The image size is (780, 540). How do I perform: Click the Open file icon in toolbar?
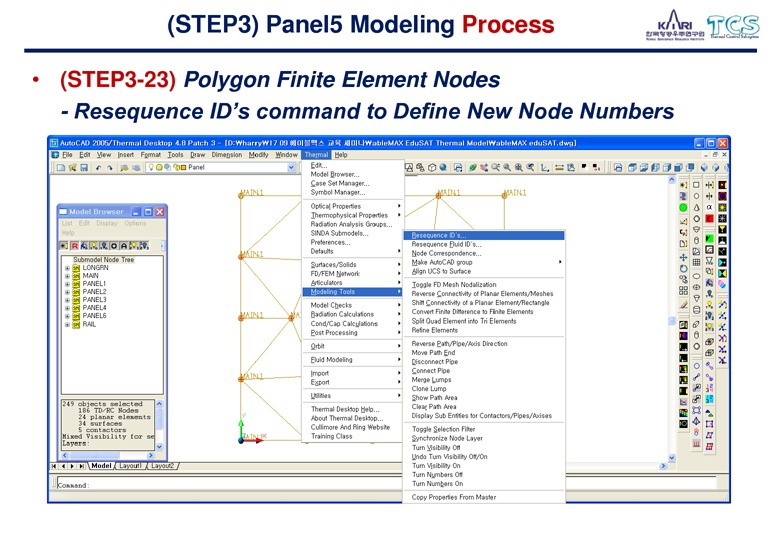[x=73, y=168]
